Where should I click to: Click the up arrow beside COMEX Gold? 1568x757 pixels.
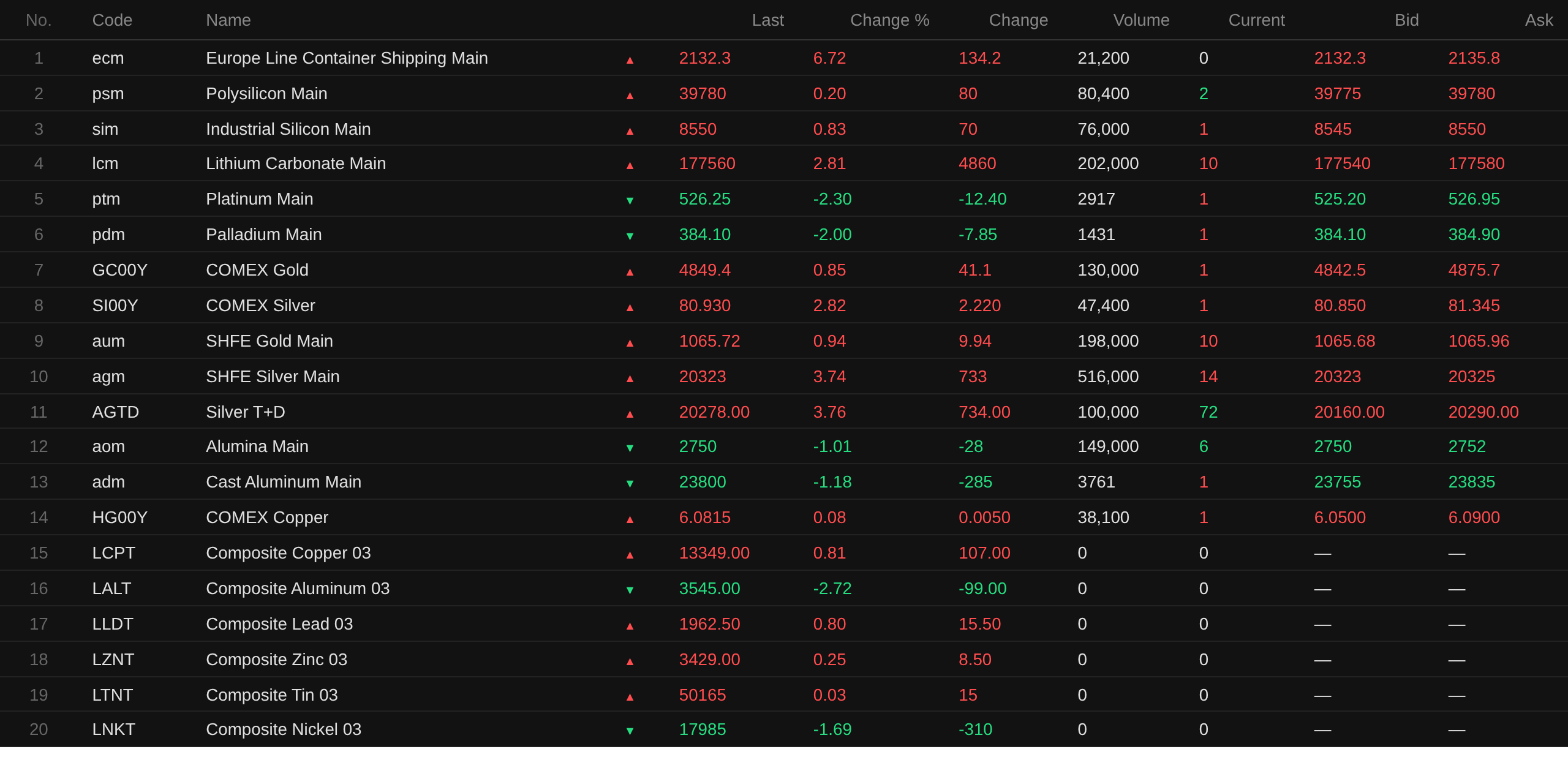[x=630, y=271]
